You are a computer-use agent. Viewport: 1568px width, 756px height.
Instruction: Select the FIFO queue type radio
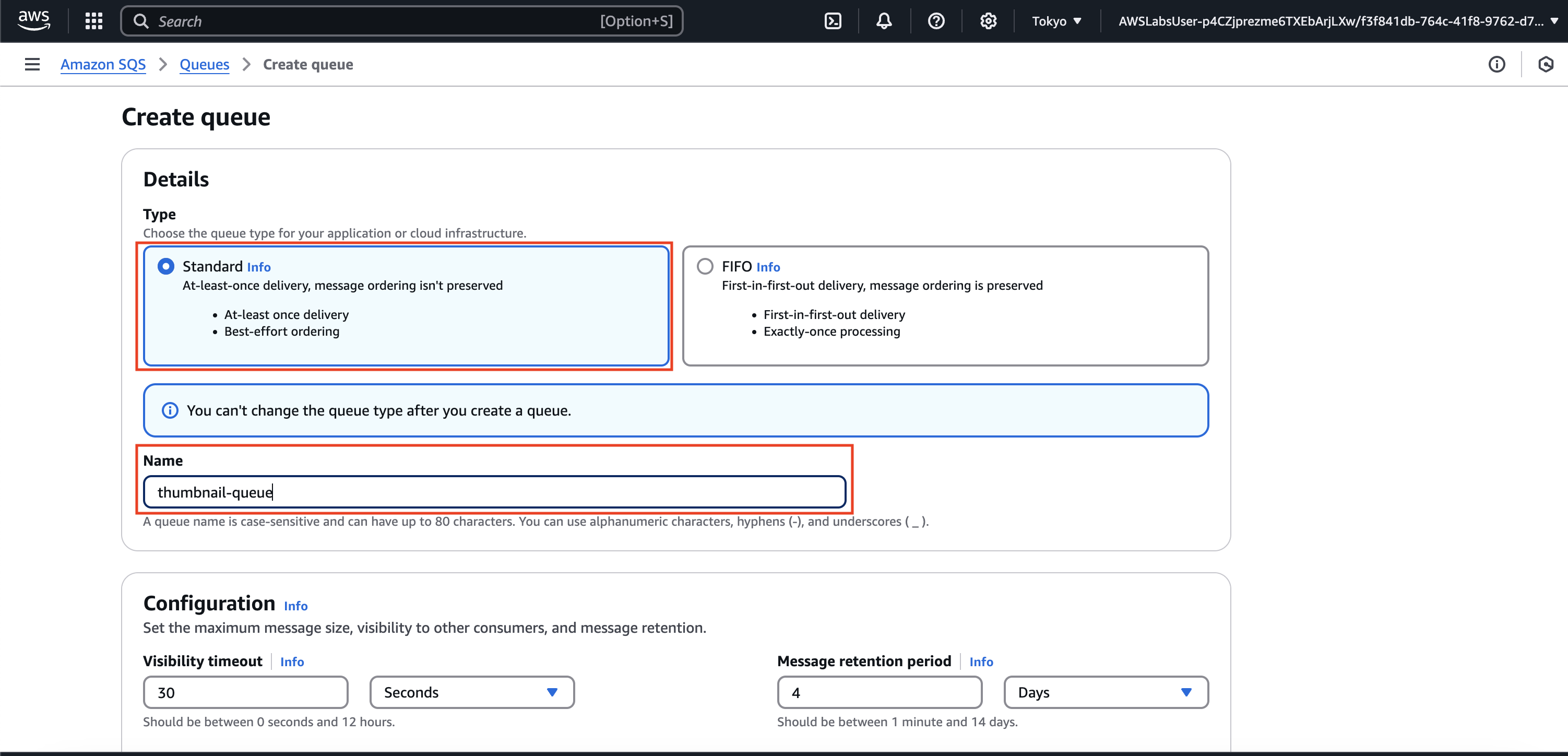pos(705,266)
